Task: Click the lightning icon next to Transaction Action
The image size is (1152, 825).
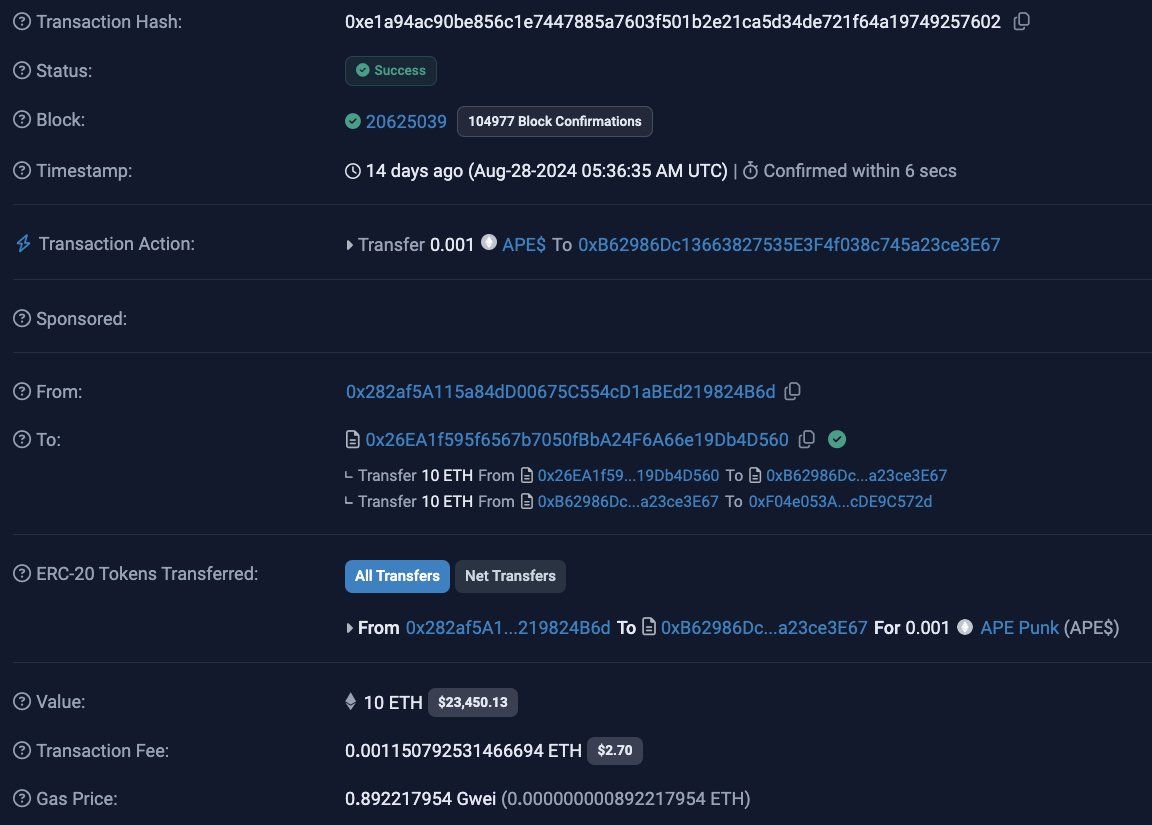Action: tap(23, 243)
